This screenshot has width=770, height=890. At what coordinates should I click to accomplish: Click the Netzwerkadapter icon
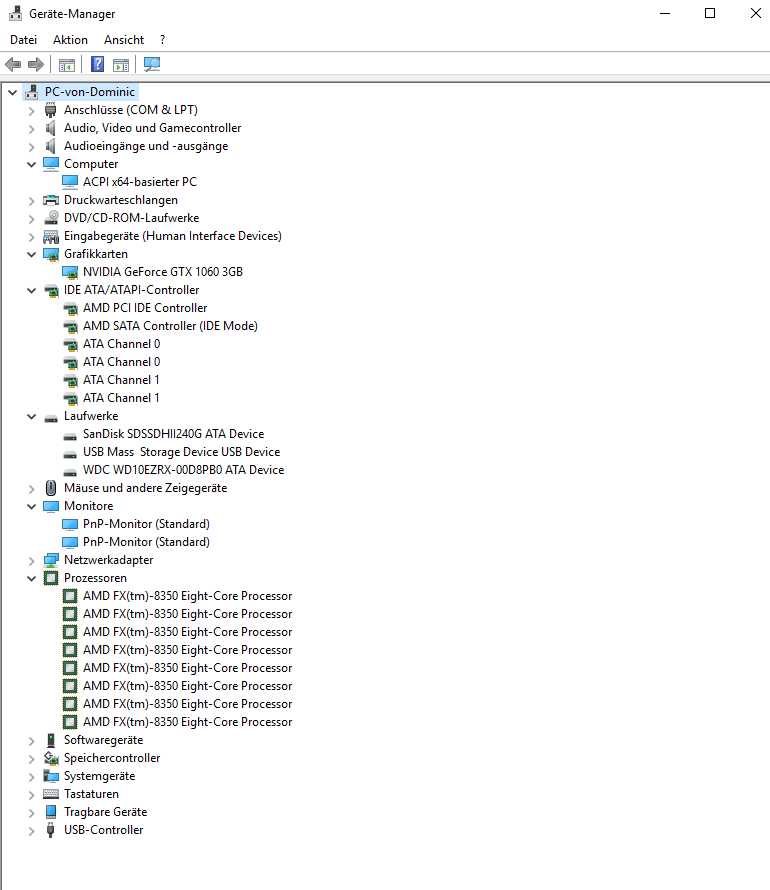(51, 560)
